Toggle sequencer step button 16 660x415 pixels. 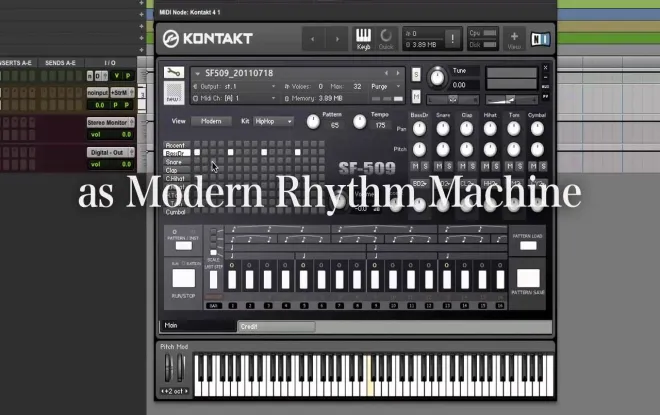pyautogui.click(x=500, y=279)
